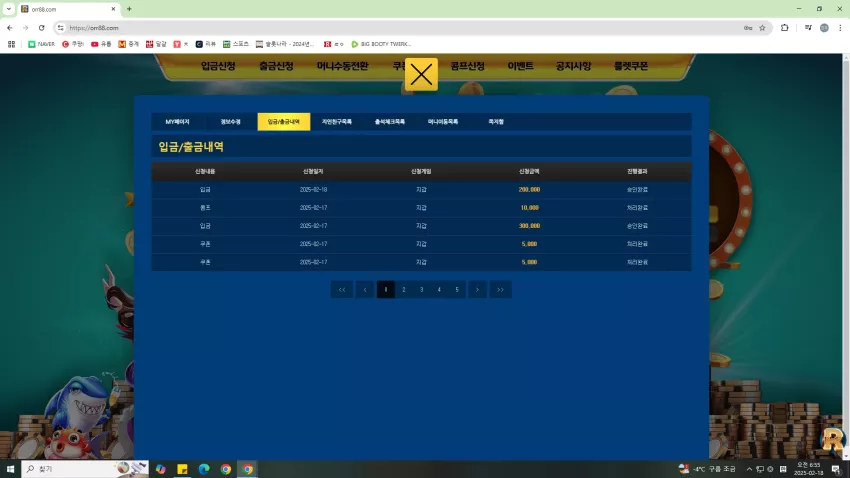
Task: Go to pagination page 3
Action: (421, 289)
